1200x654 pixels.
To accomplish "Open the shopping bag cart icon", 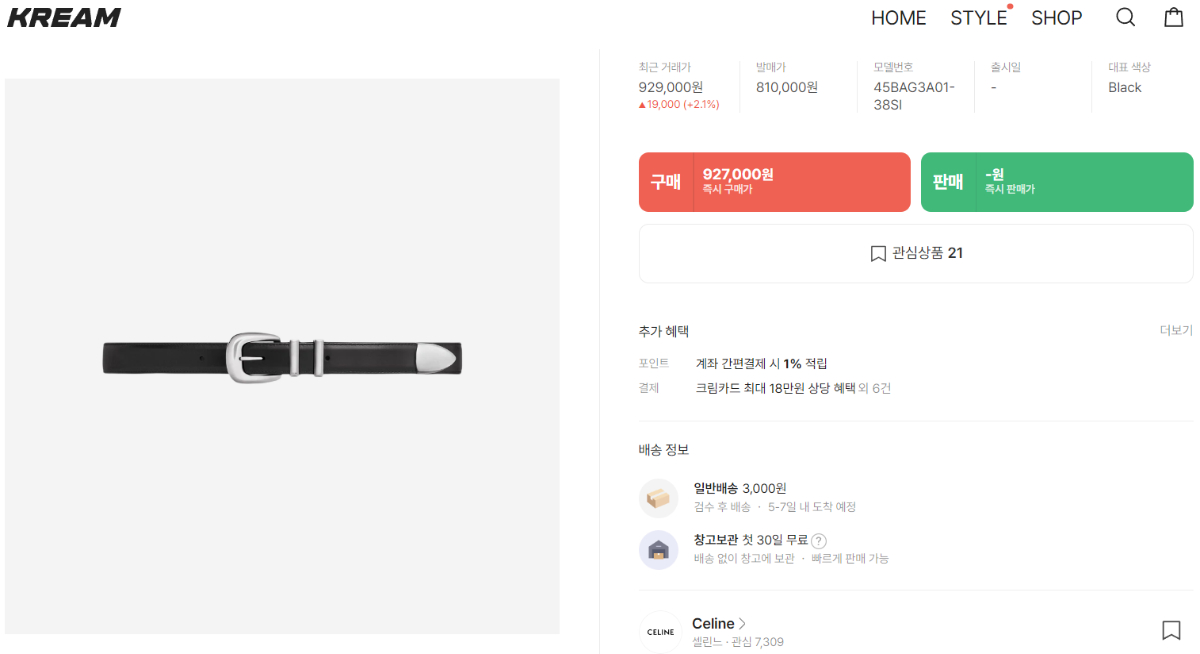I will pyautogui.click(x=1174, y=18).
